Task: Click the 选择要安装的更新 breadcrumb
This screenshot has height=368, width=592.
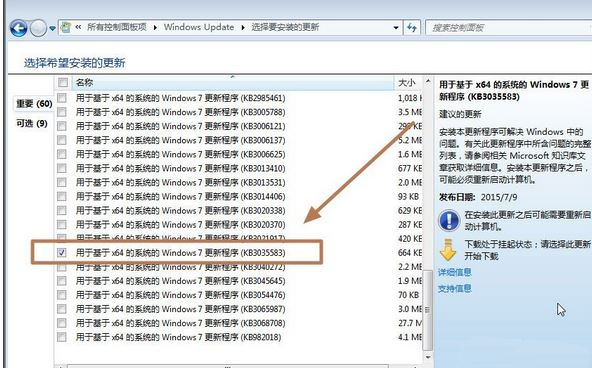Action: 285,27
